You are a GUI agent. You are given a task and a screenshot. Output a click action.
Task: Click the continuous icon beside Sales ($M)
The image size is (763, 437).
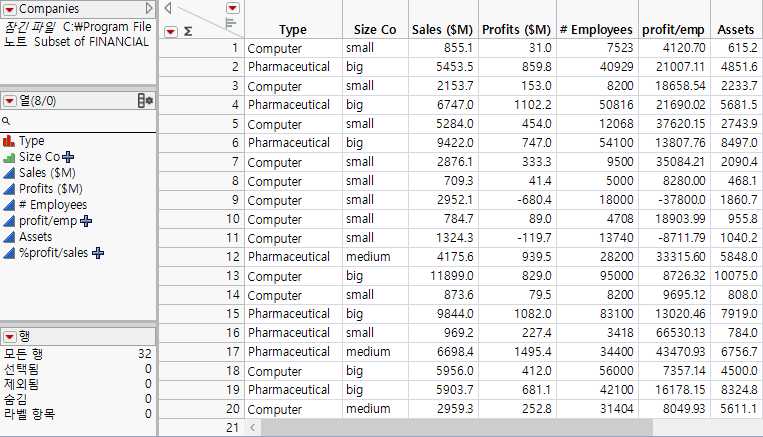(9, 173)
